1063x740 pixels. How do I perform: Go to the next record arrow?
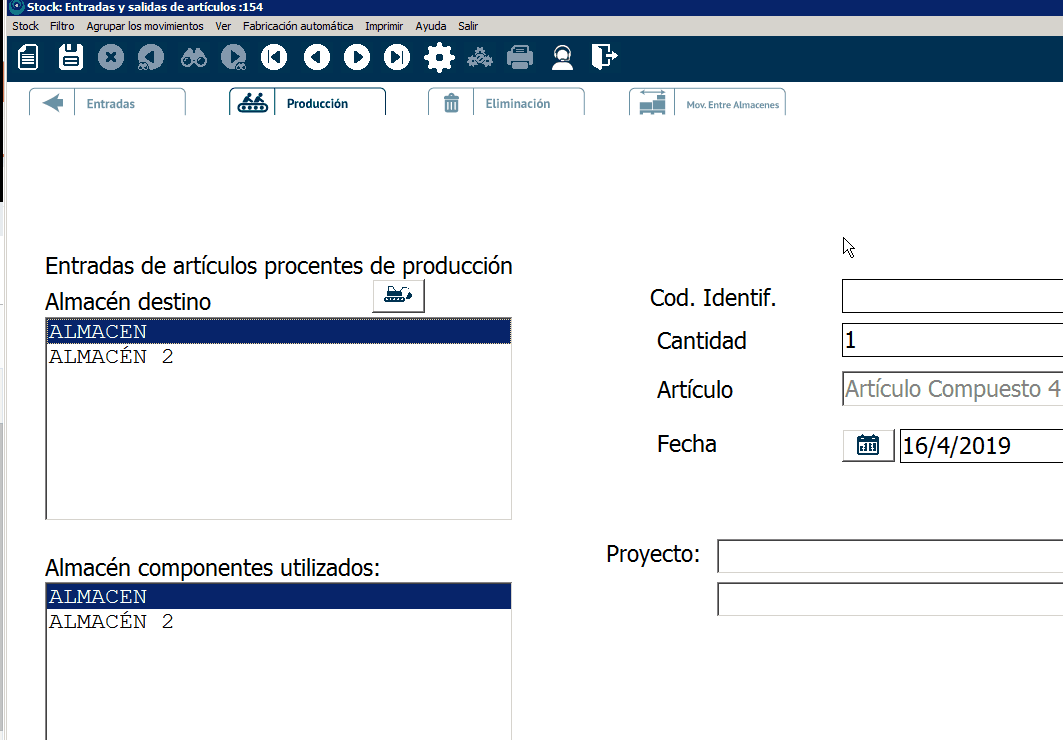point(357,57)
